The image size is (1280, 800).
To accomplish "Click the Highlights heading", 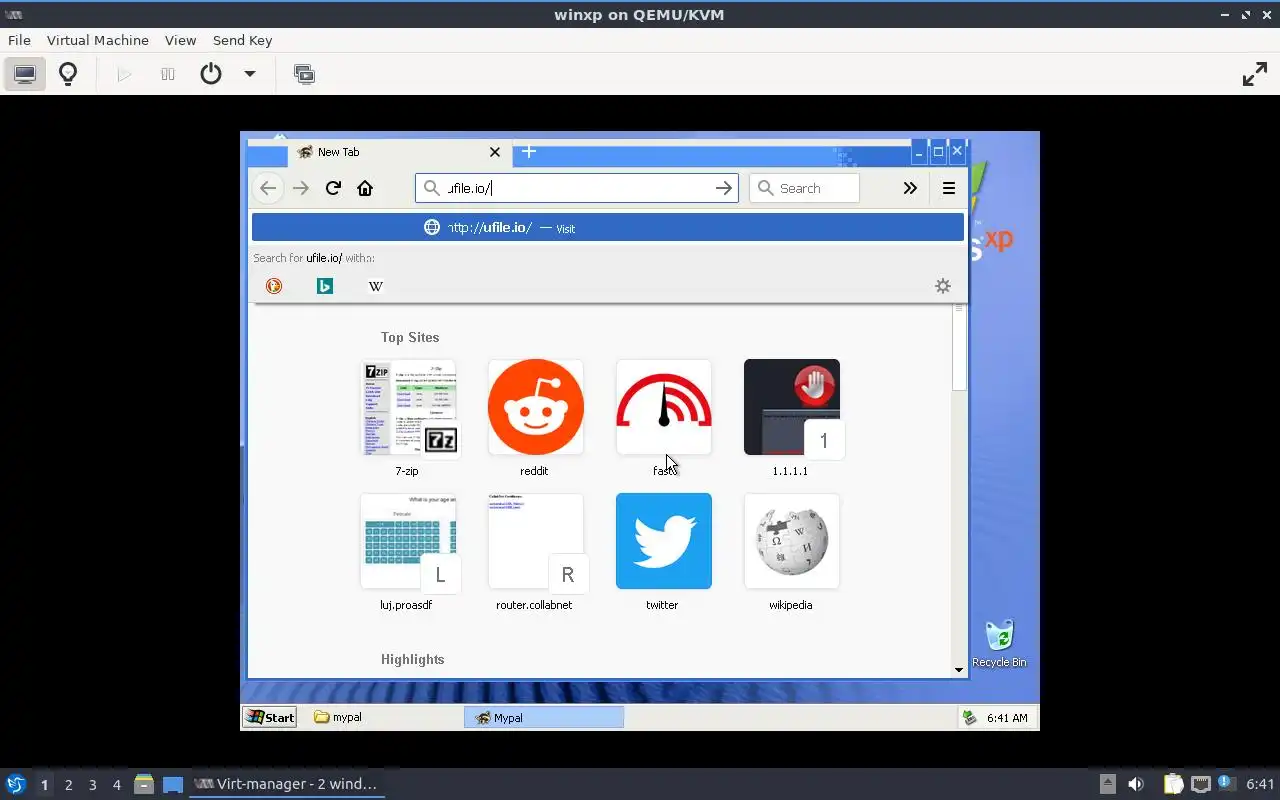I will point(412,659).
